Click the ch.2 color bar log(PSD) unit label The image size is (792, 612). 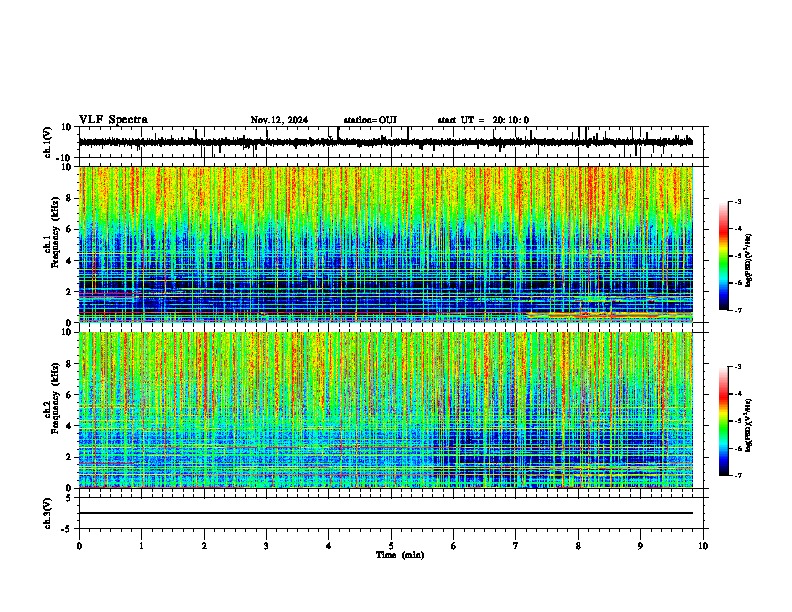tap(749, 425)
